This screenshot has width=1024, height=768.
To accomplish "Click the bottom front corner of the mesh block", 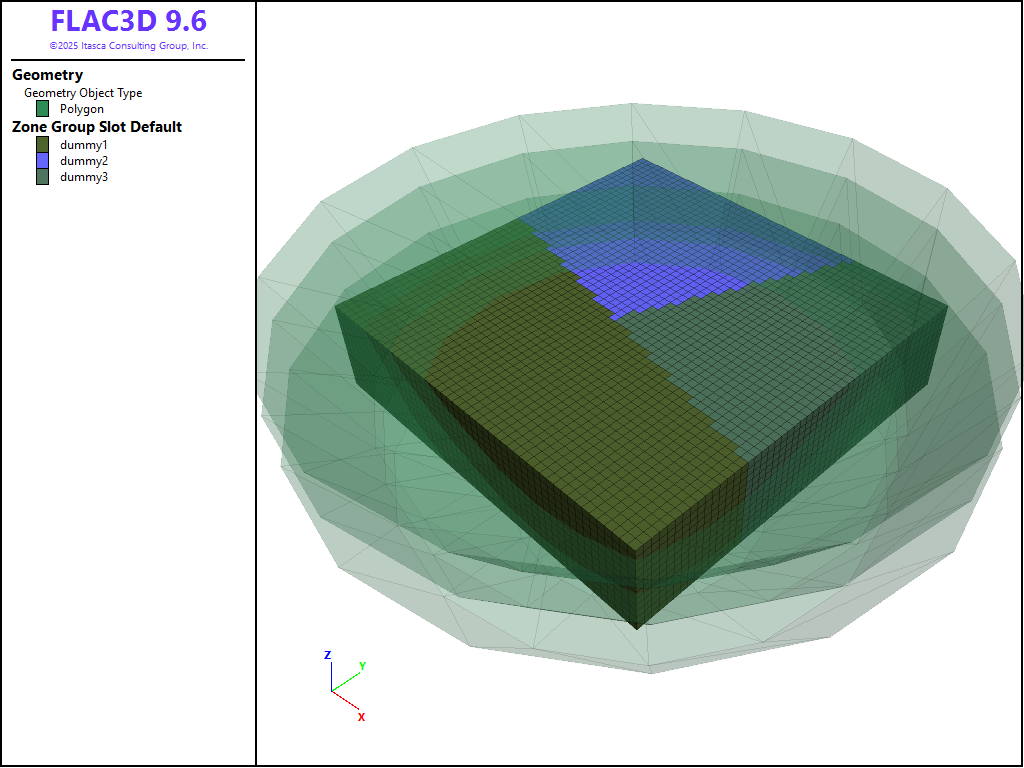I will pos(638,627).
